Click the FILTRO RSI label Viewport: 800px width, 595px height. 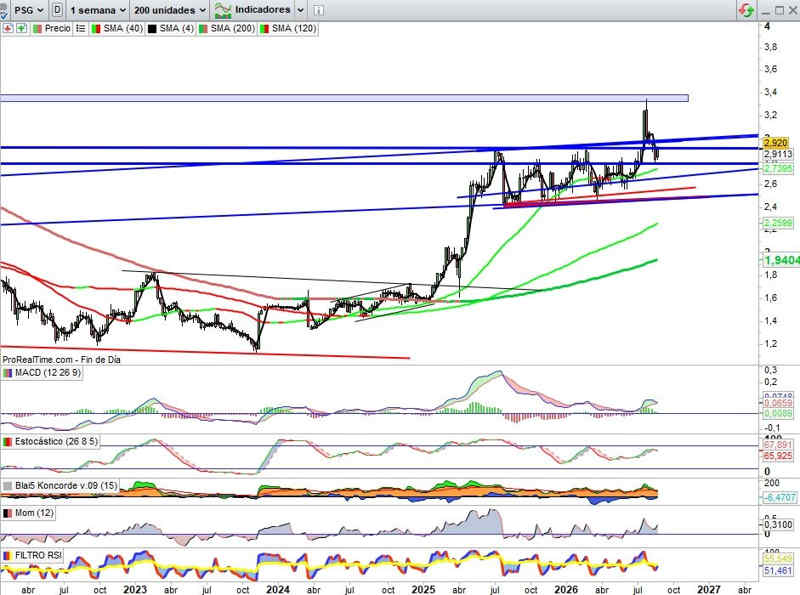click(x=39, y=555)
